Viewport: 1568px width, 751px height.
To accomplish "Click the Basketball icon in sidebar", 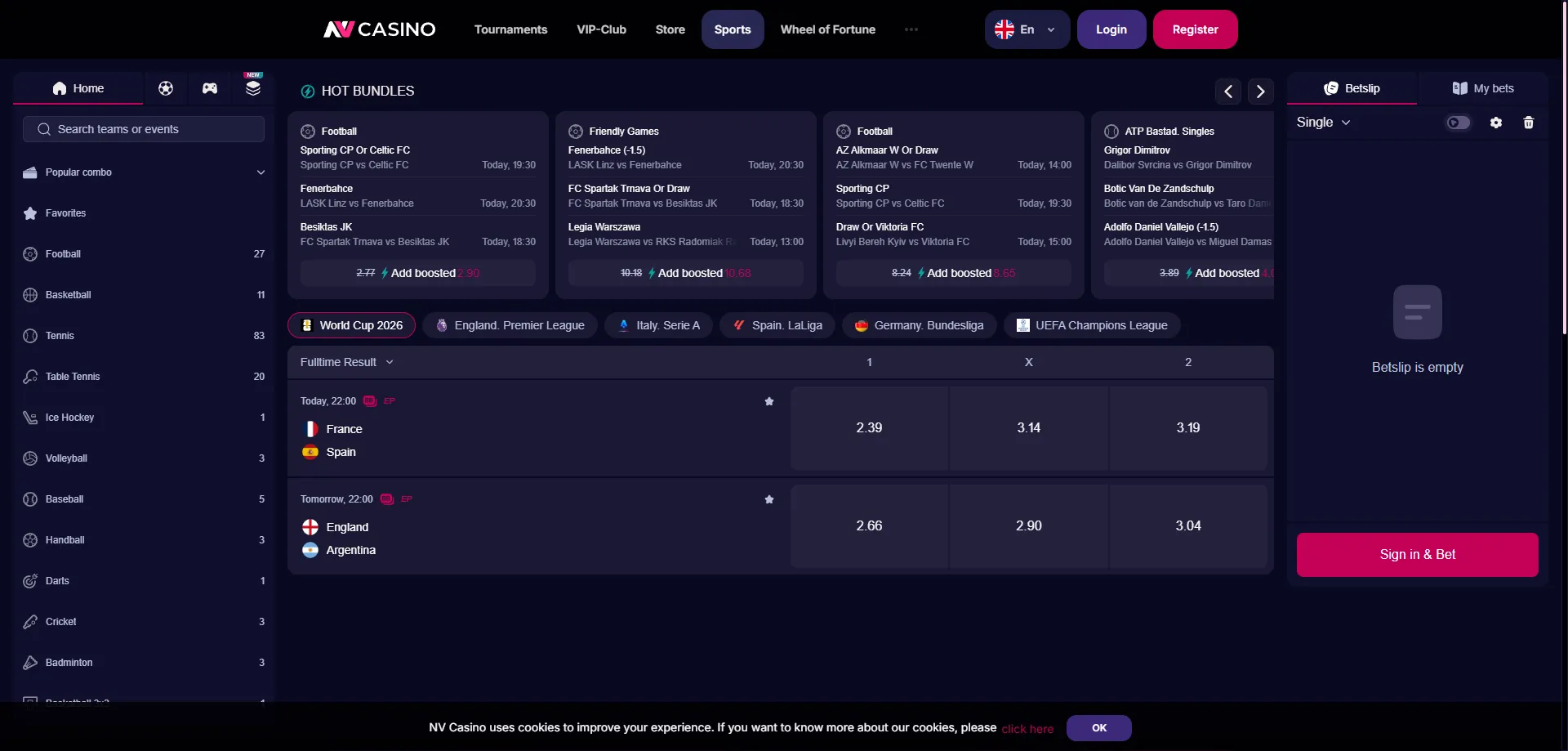I will pos(30,295).
